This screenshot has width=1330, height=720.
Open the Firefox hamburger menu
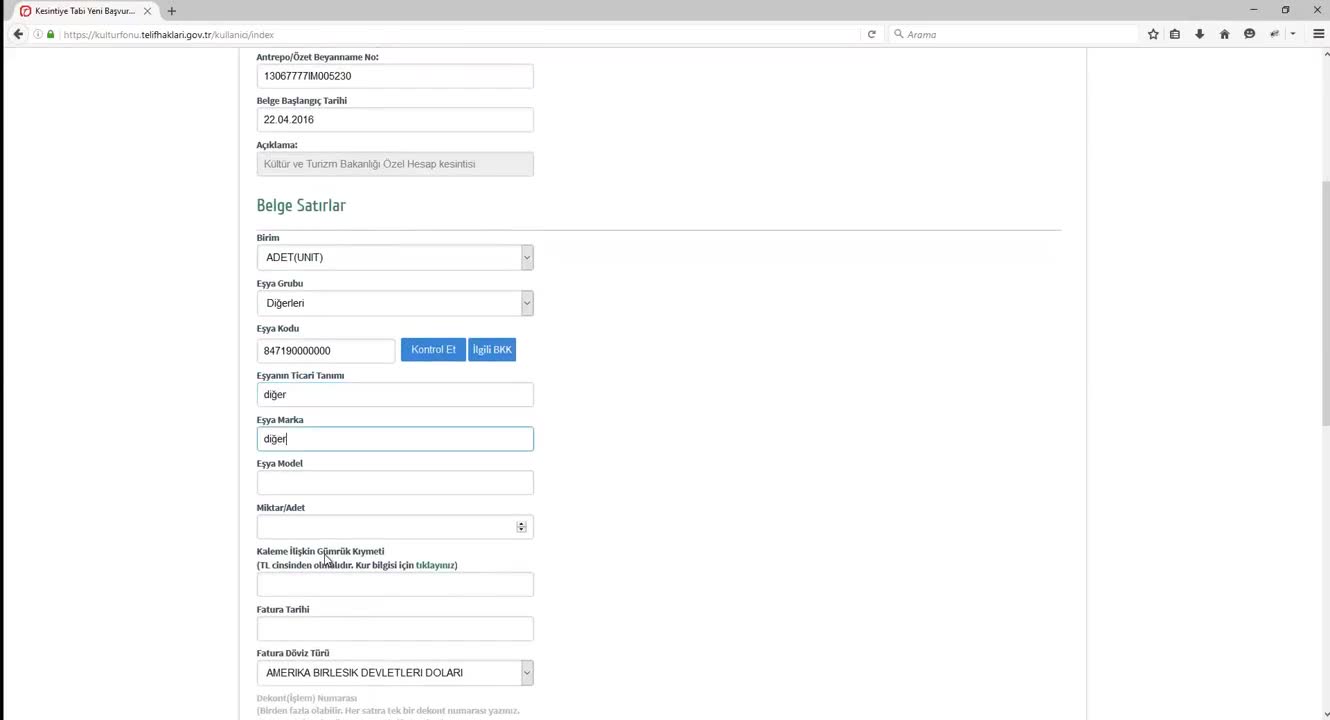pos(1318,34)
